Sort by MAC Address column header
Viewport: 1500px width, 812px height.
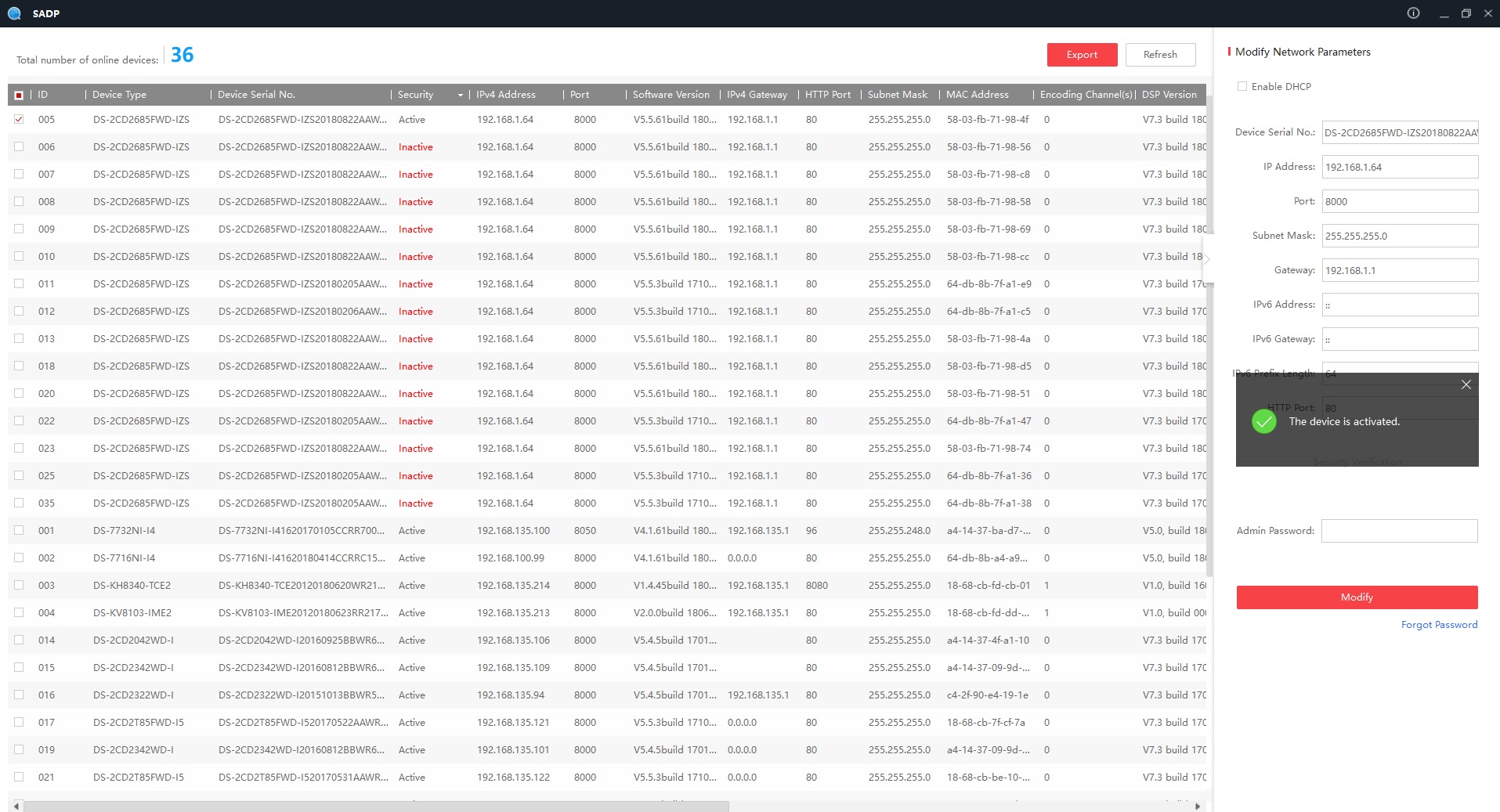tap(978, 95)
